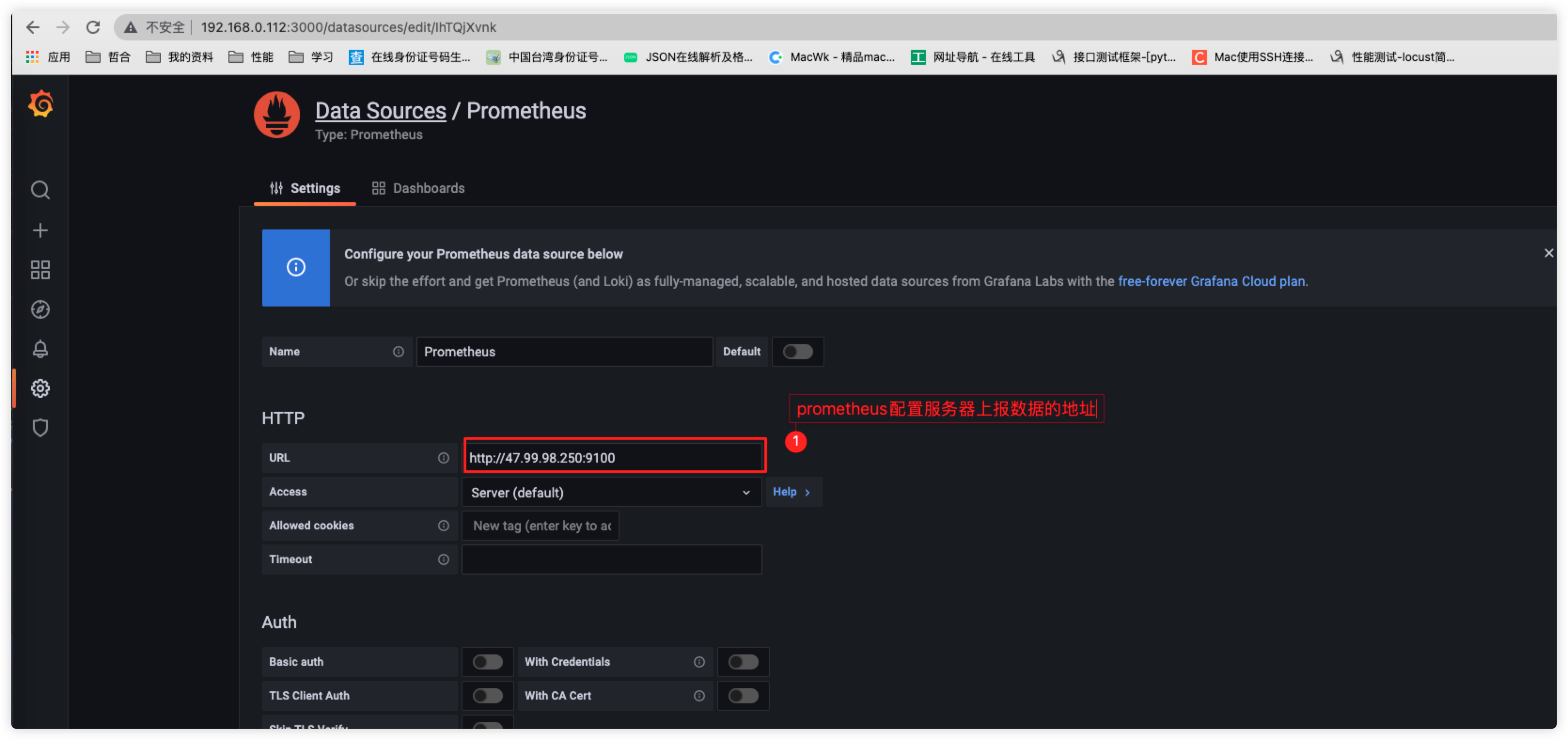Open the Mac使用SSH连接 bookmark
The image size is (1568, 740).
(x=1253, y=57)
